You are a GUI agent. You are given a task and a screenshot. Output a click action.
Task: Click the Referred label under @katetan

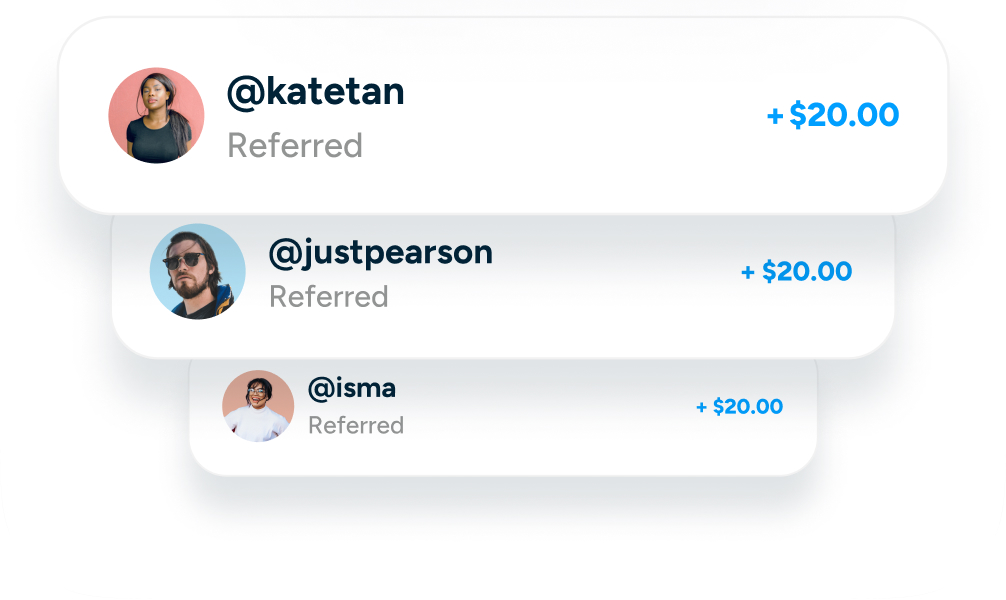(x=296, y=146)
